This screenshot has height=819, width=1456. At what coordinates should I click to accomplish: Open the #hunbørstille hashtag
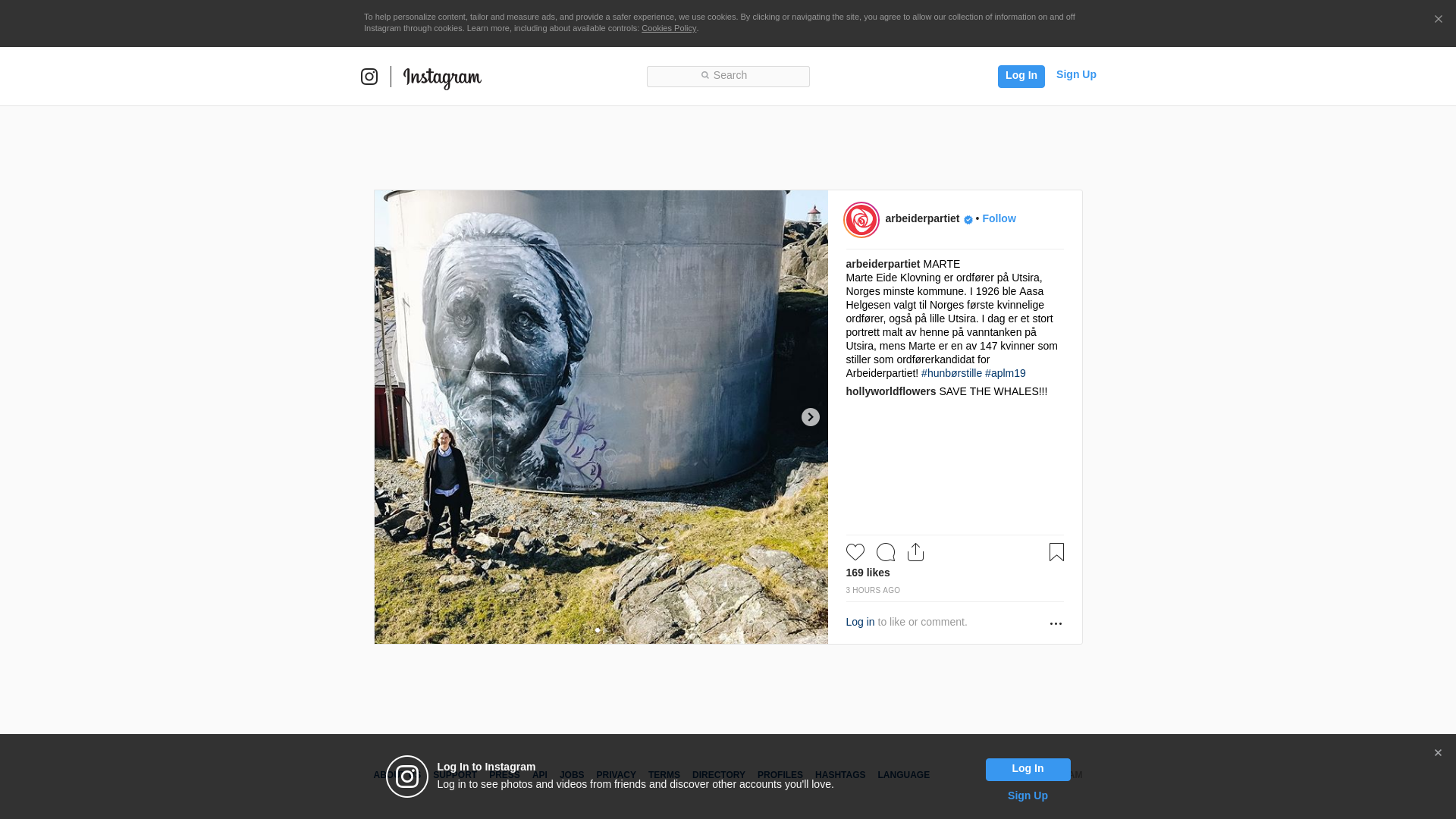click(x=952, y=373)
